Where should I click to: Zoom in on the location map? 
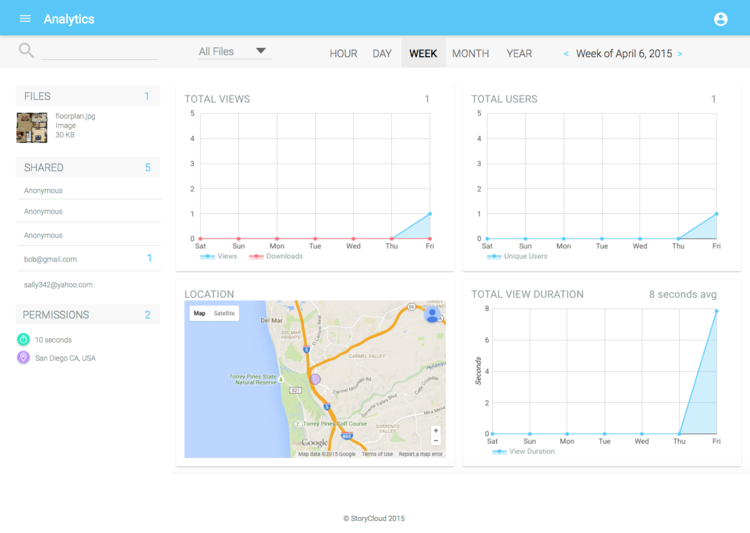pos(436,431)
